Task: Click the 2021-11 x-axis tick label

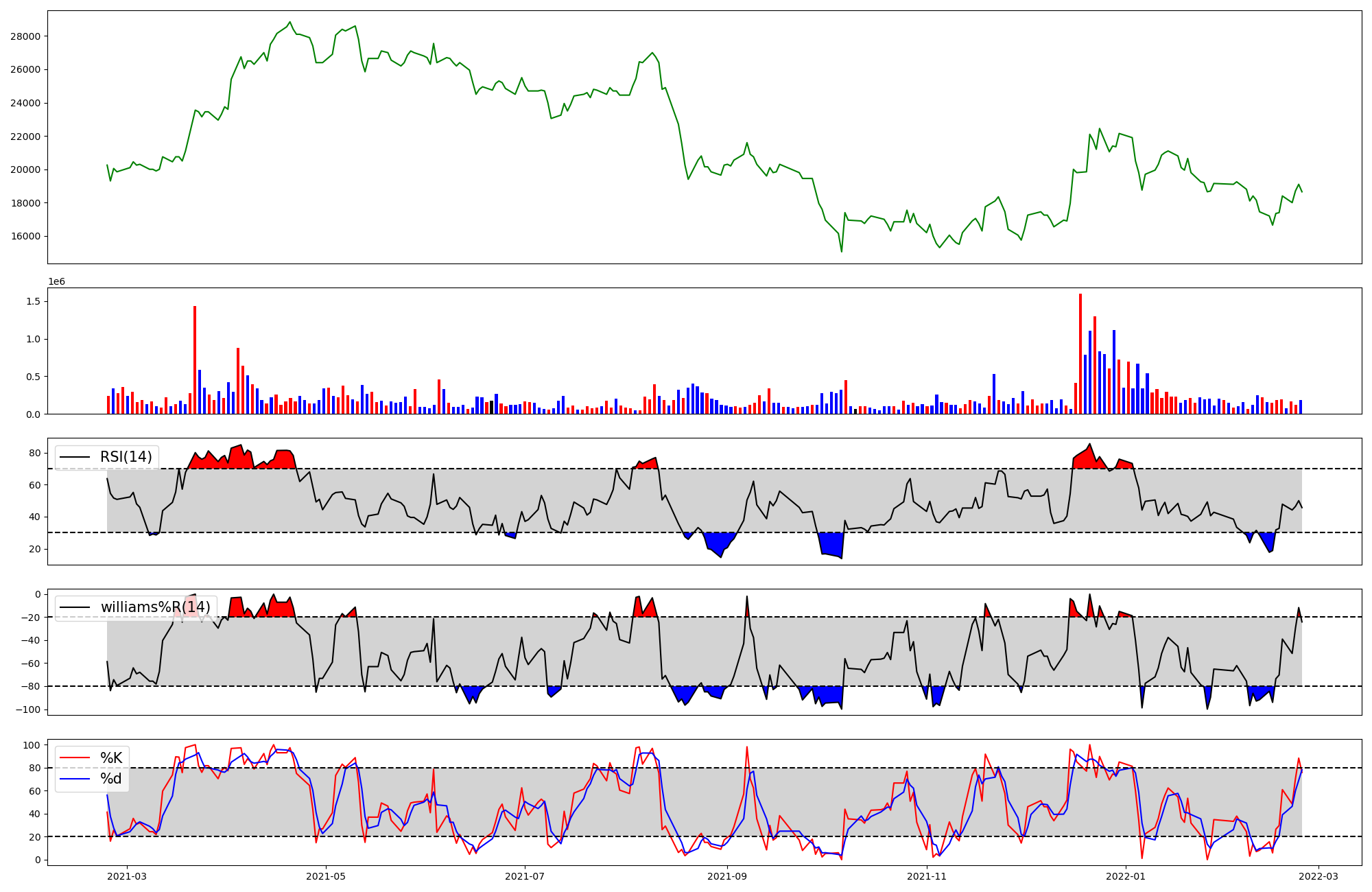Action: pos(927,876)
